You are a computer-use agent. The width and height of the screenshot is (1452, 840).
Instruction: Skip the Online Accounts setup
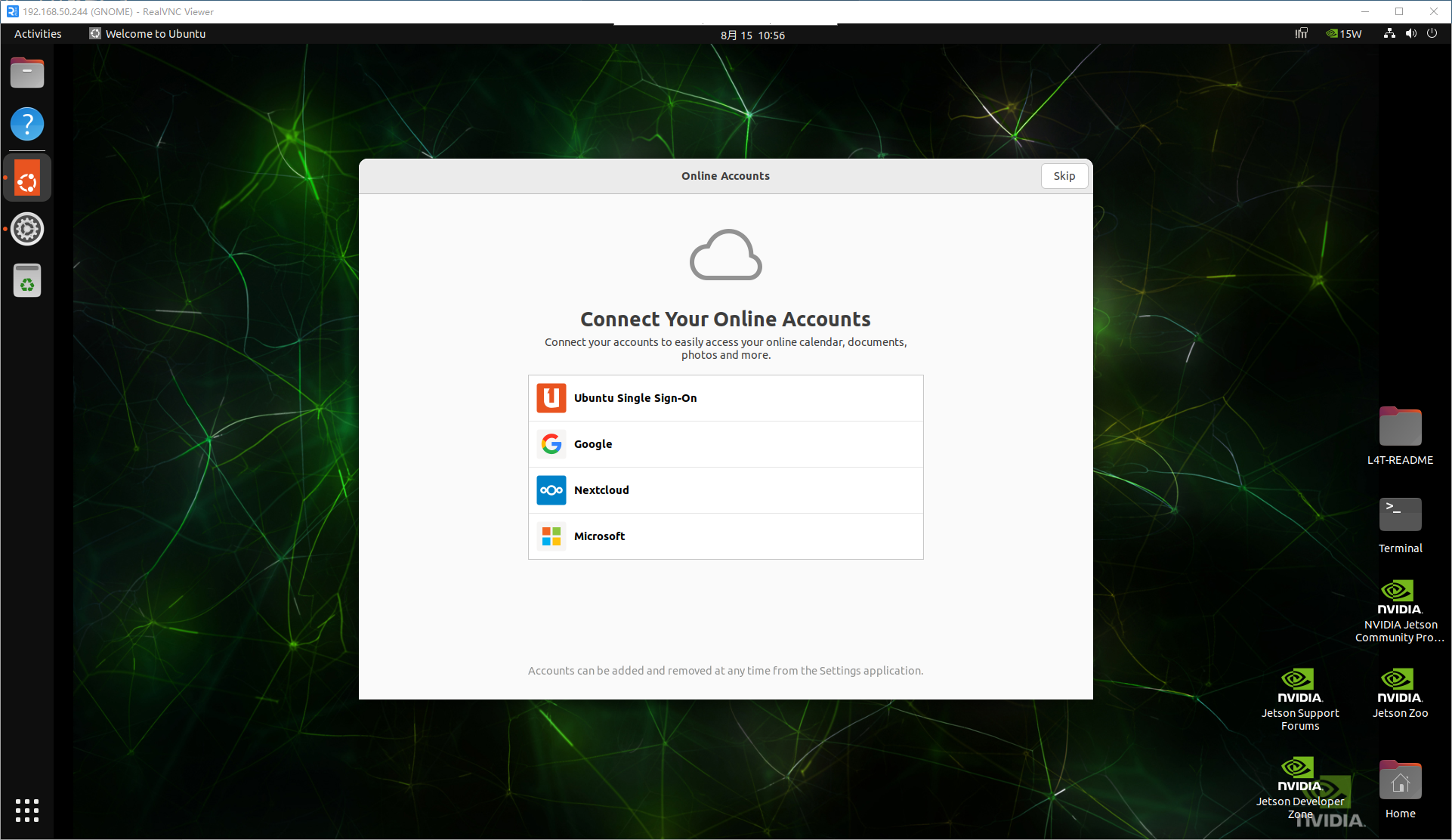point(1064,176)
